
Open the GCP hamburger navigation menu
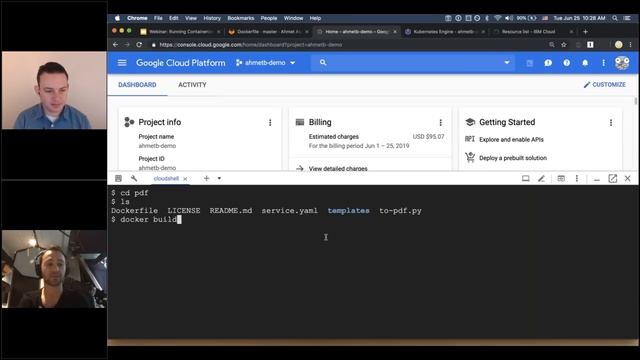pos(122,63)
